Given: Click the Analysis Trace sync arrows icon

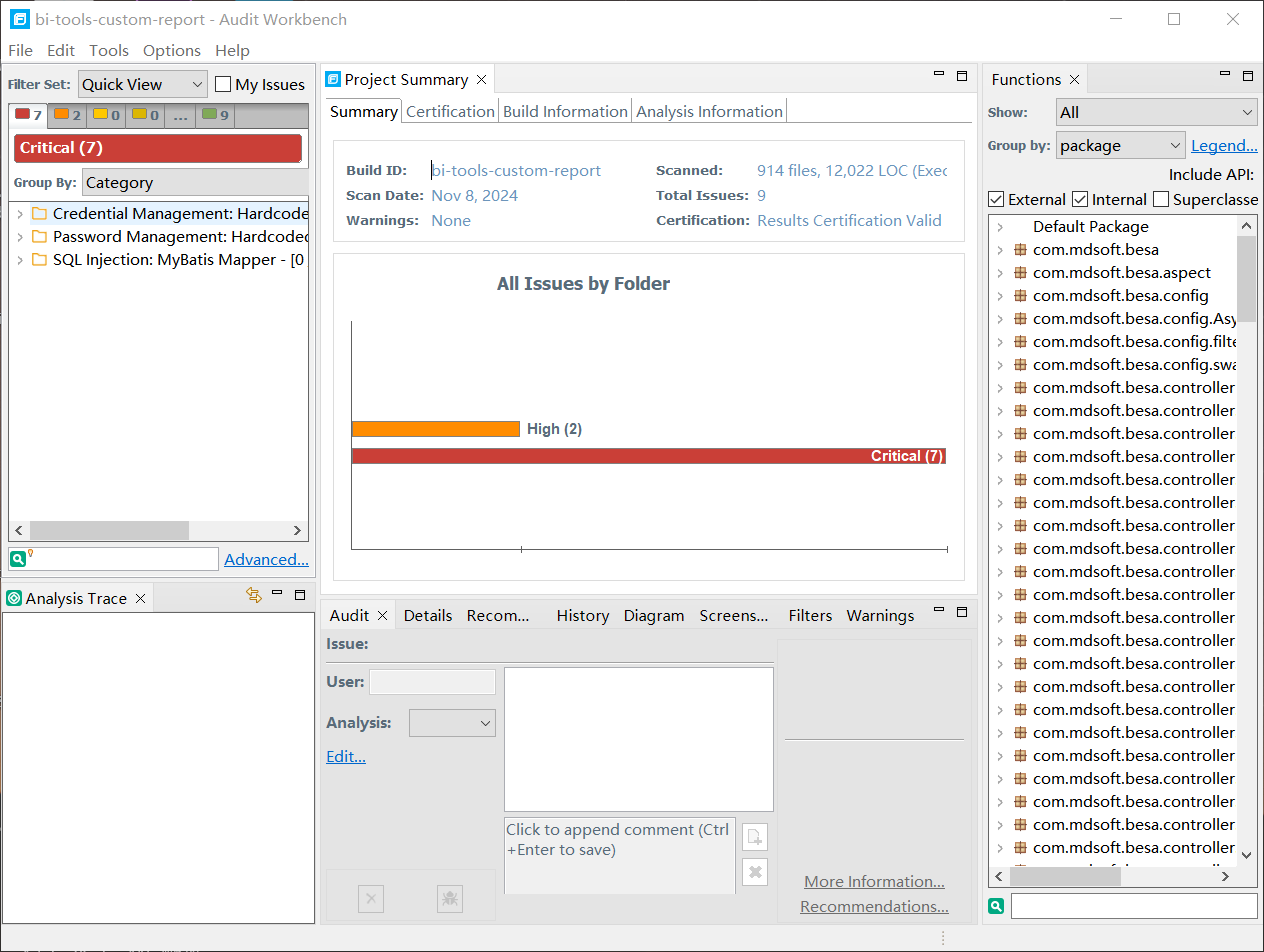Looking at the screenshot, I should coord(253,595).
